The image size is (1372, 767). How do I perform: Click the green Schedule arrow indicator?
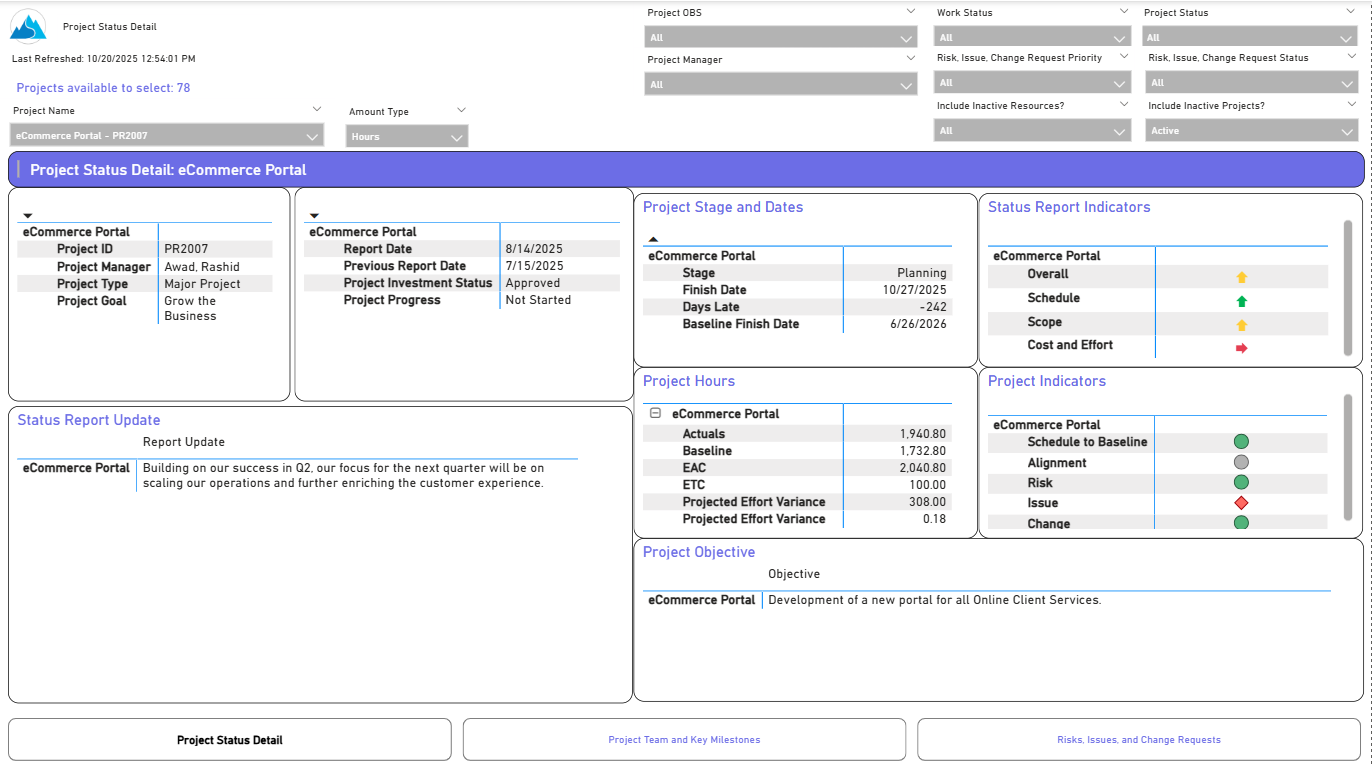1242,301
